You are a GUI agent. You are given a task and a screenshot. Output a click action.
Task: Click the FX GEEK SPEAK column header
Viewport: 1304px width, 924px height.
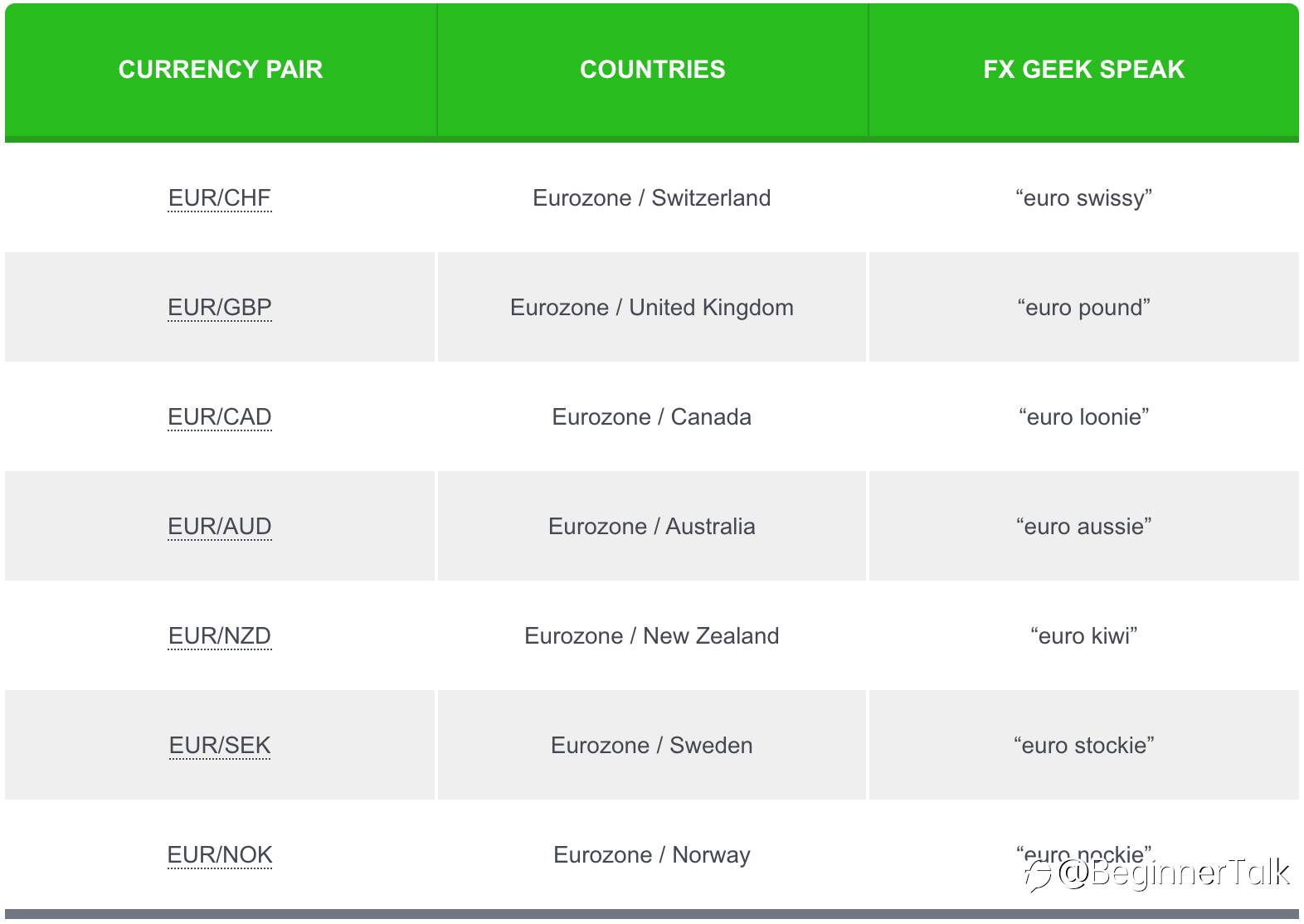[1084, 70]
